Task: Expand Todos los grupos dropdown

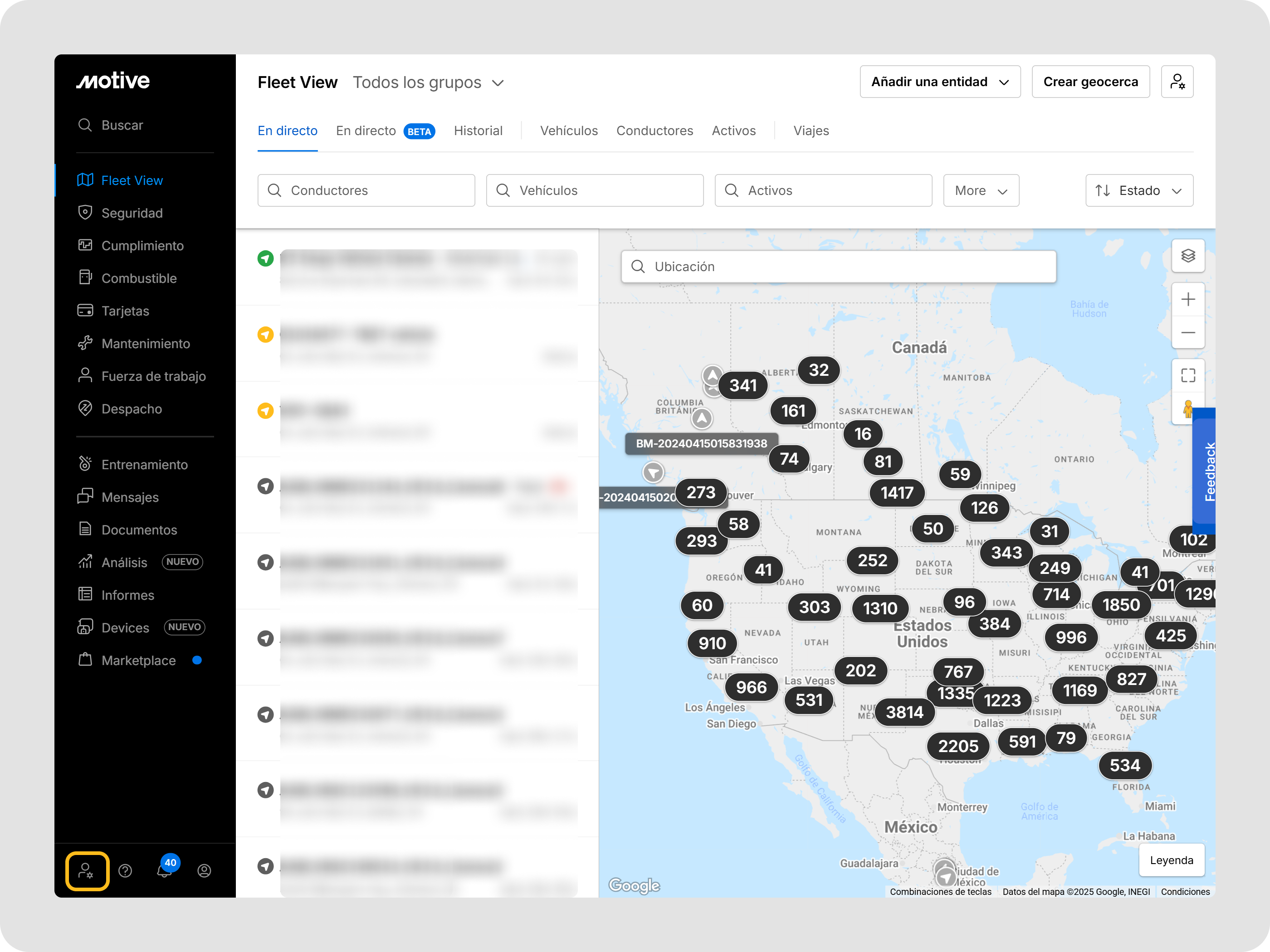Action: (428, 83)
